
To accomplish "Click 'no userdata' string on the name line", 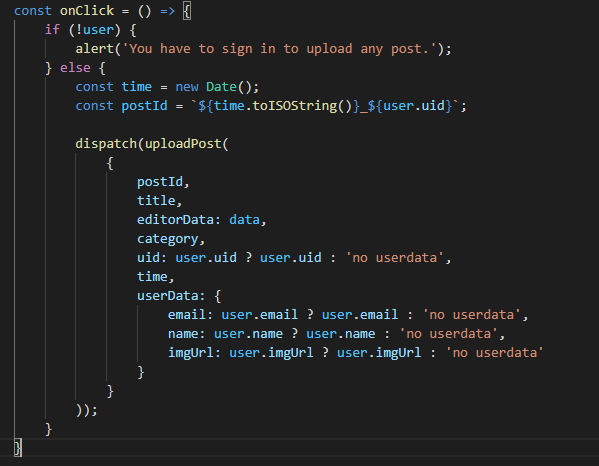I will 448,333.
